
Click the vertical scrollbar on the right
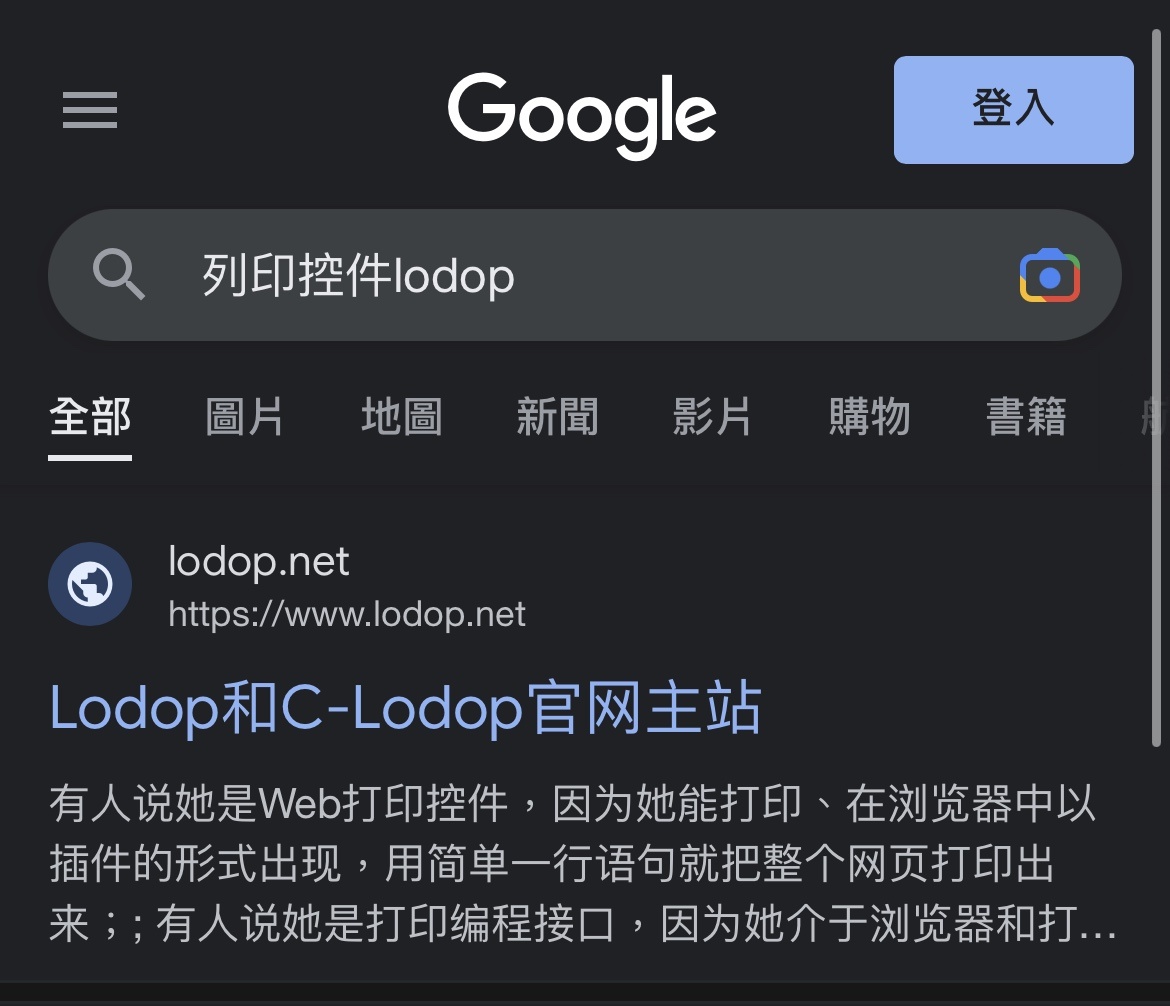1156,388
